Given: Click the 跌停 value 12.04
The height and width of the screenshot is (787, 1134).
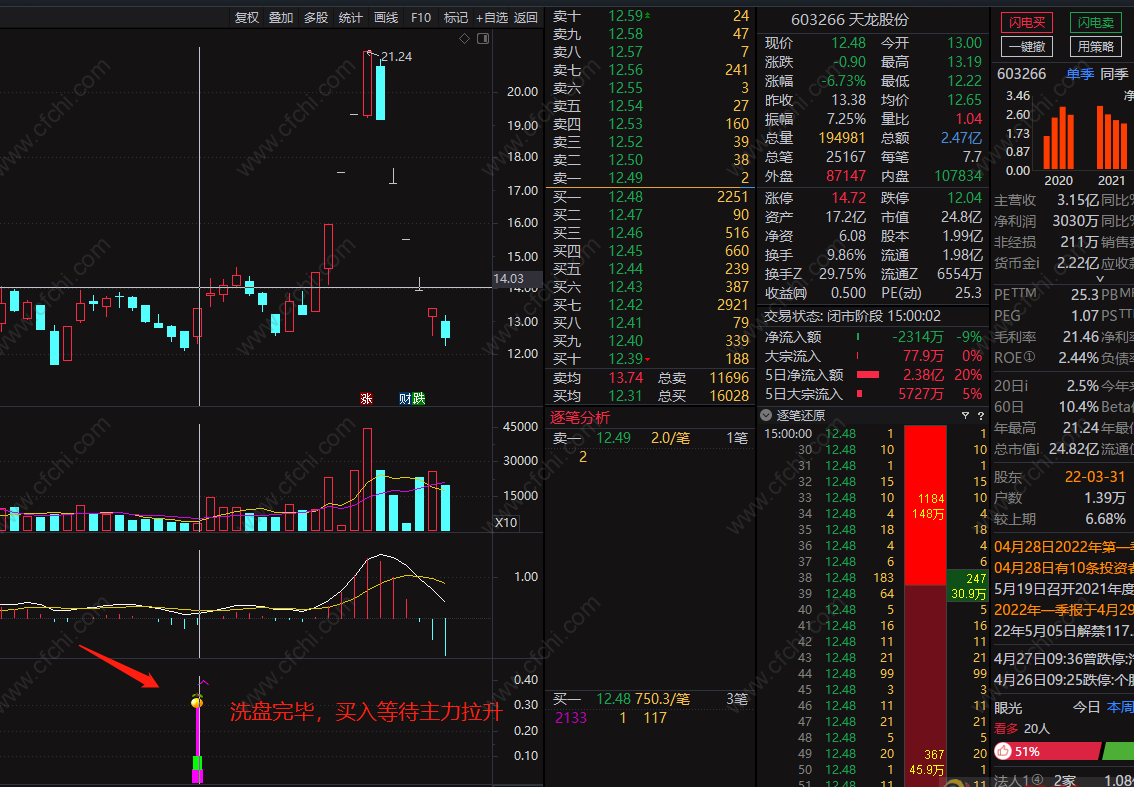Looking at the screenshot, I should 964,198.
